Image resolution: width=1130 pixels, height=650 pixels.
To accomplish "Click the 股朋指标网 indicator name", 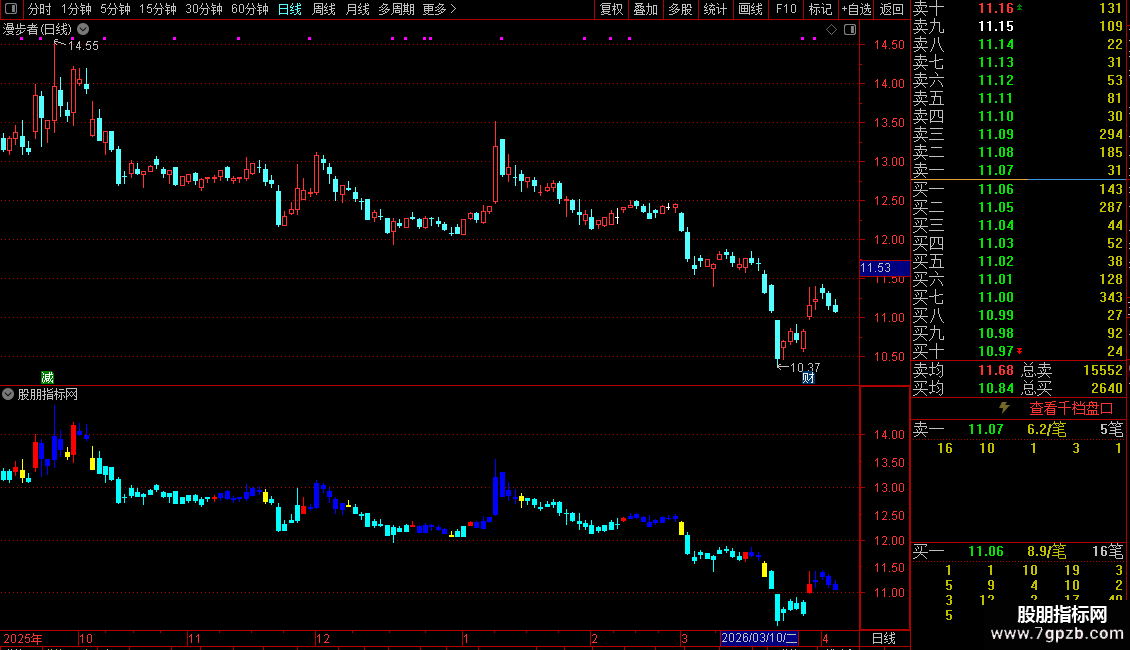I will [48, 394].
